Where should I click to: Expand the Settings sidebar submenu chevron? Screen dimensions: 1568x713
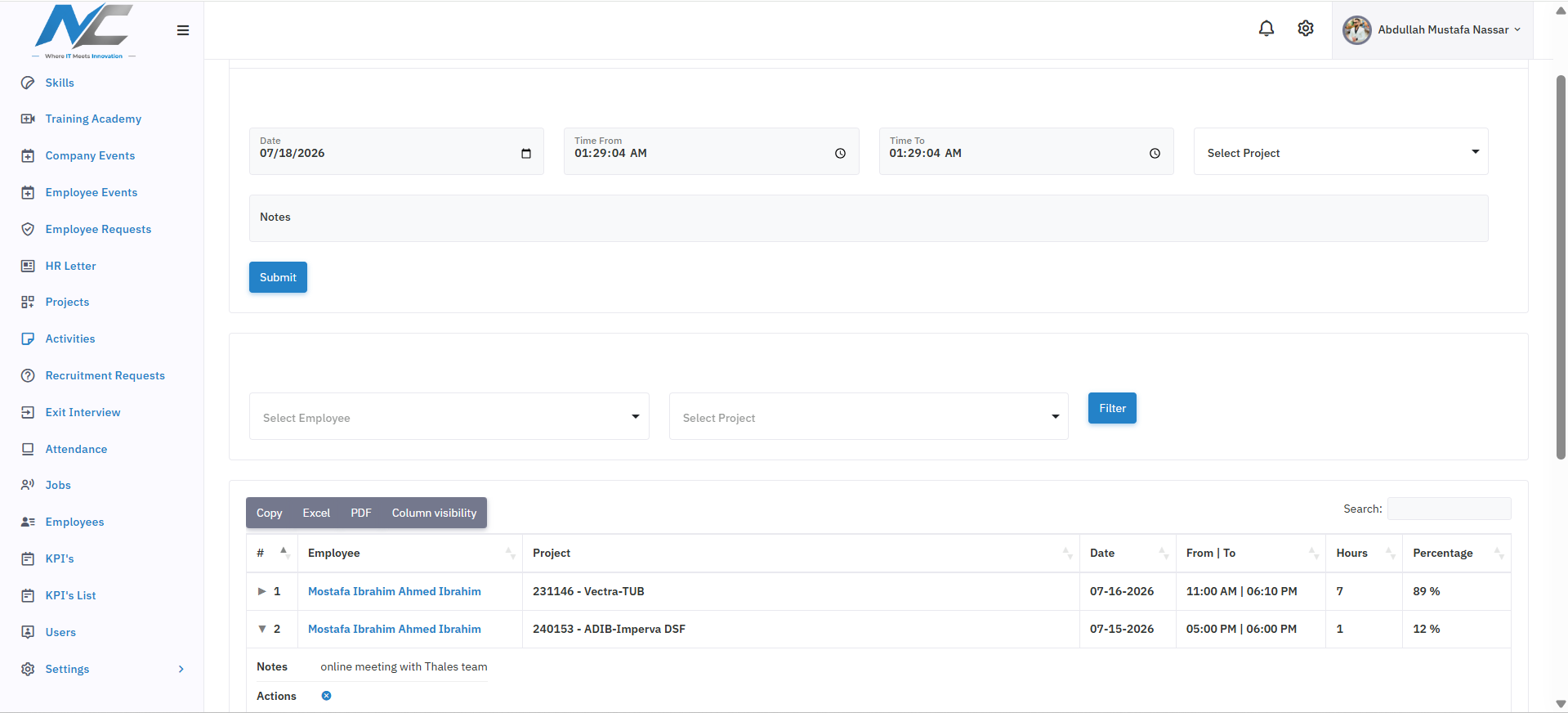(x=181, y=669)
